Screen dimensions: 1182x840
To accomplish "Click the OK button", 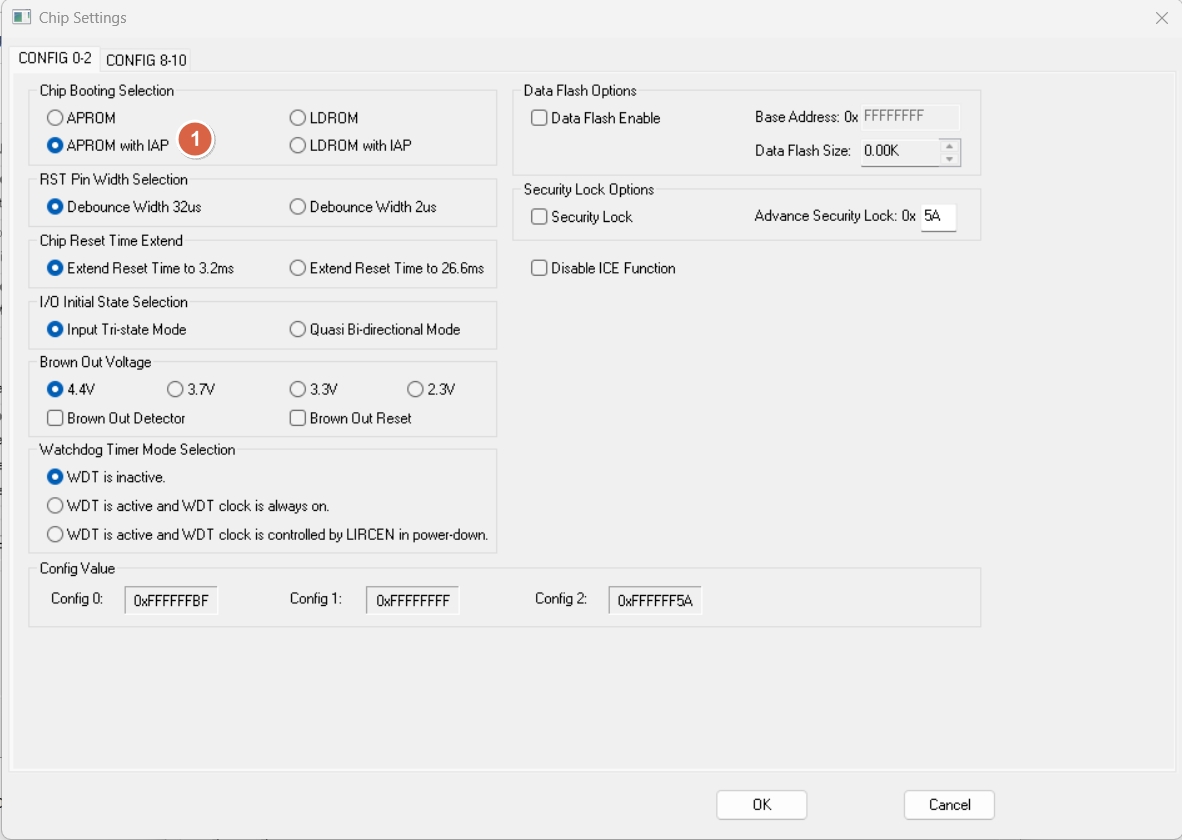I will pos(761,805).
